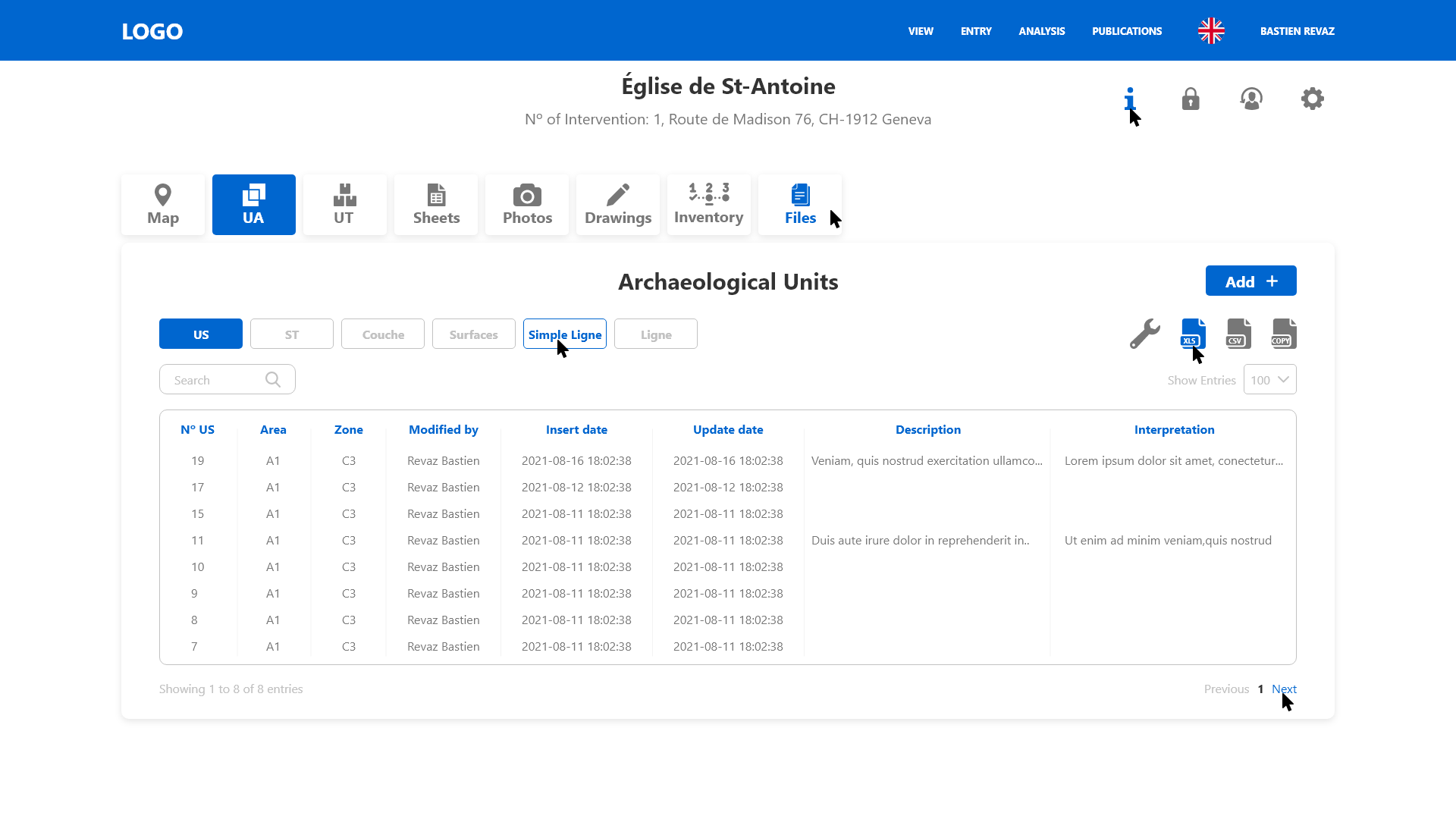Click the Add button
Image resolution: width=1456 pixels, height=819 pixels.
click(x=1251, y=281)
